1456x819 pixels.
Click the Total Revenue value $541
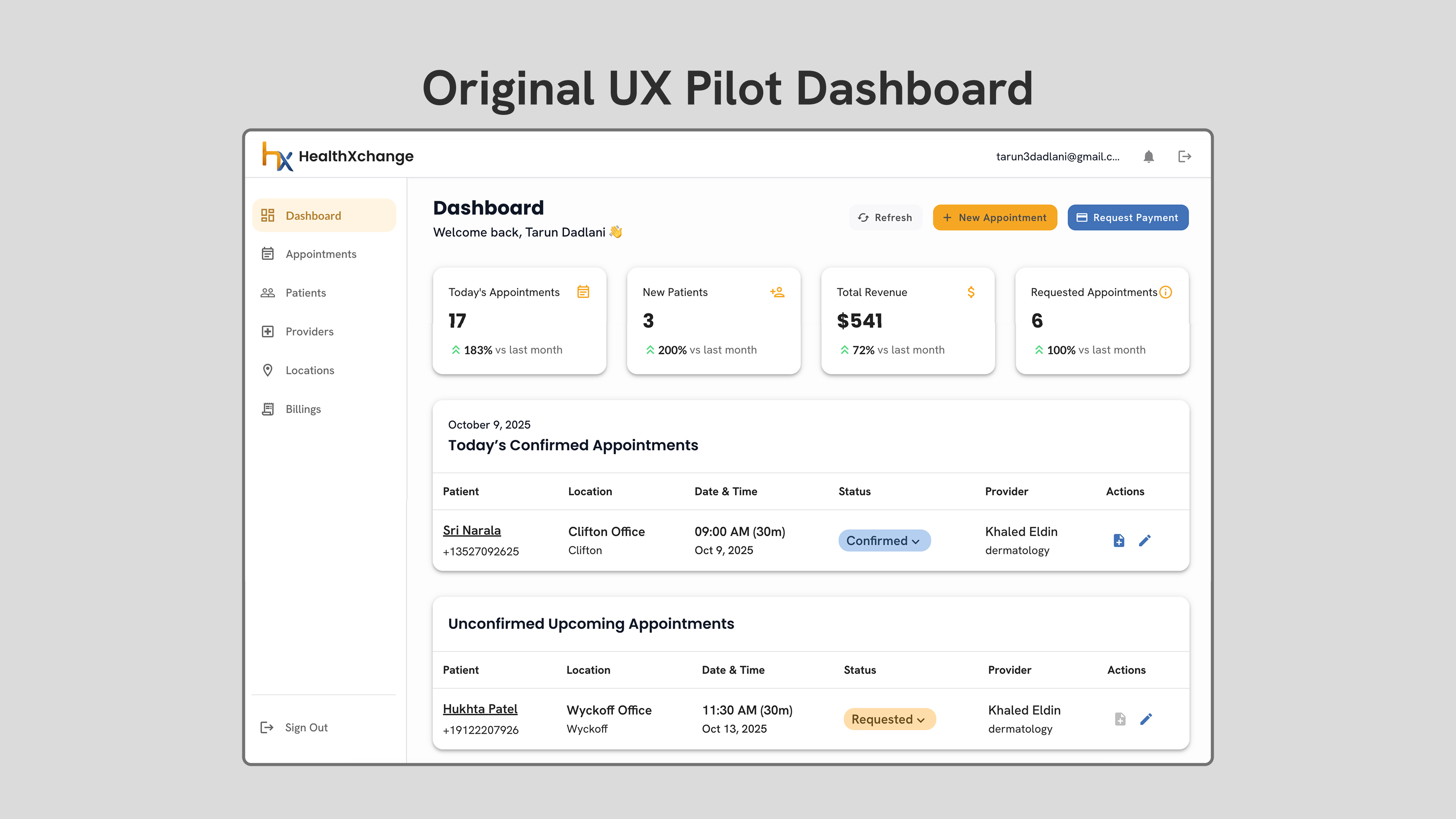pos(860,320)
